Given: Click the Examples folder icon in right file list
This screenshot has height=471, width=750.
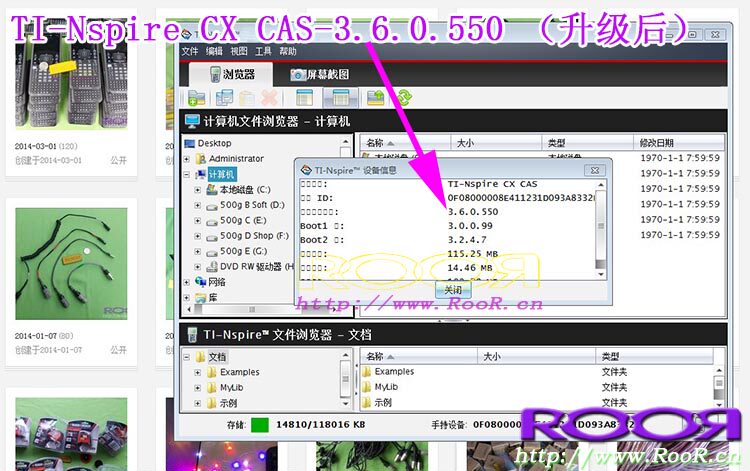Looking at the screenshot, I should pos(367,372).
